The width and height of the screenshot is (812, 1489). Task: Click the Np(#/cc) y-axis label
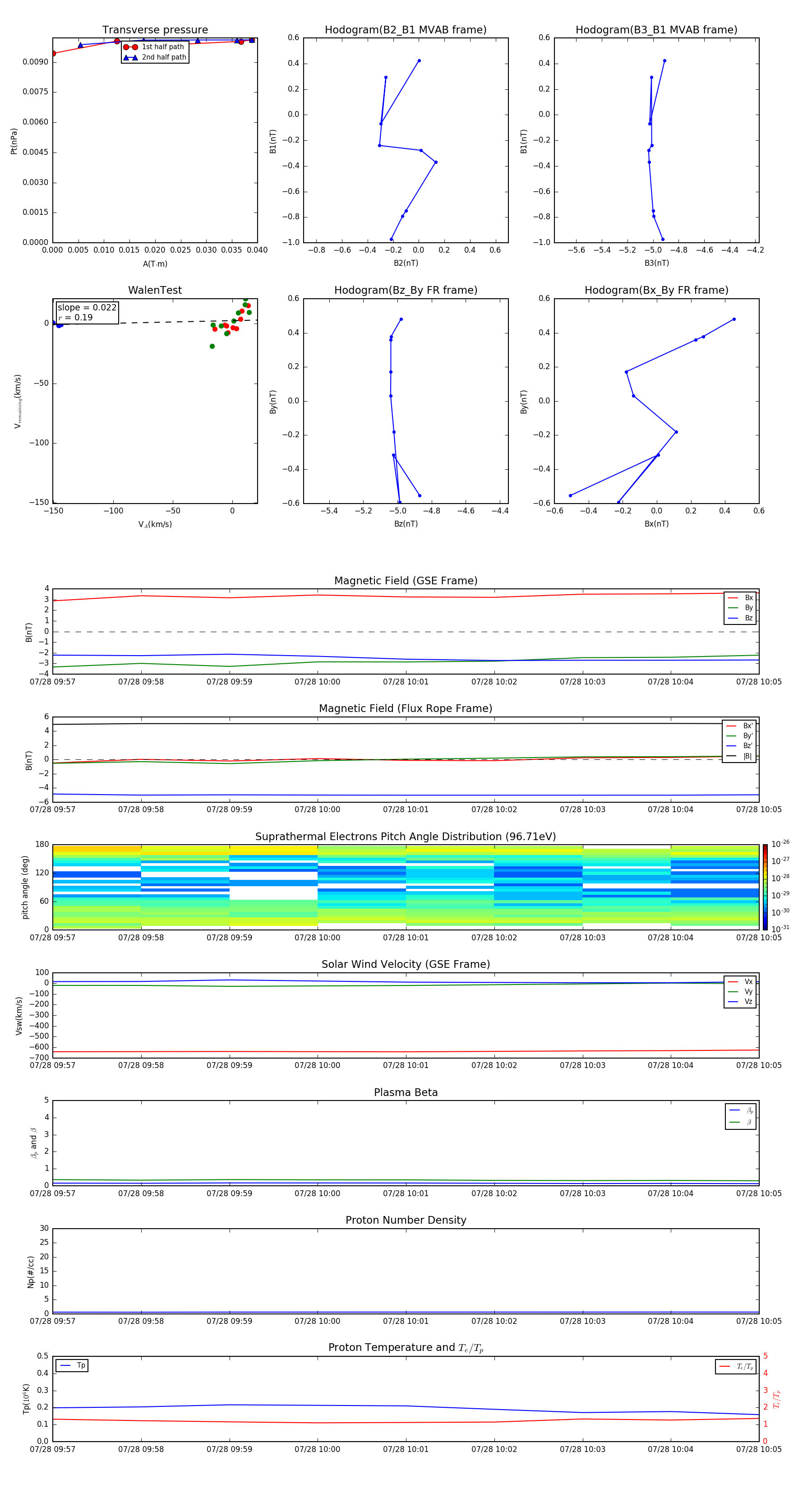pyautogui.click(x=31, y=1272)
